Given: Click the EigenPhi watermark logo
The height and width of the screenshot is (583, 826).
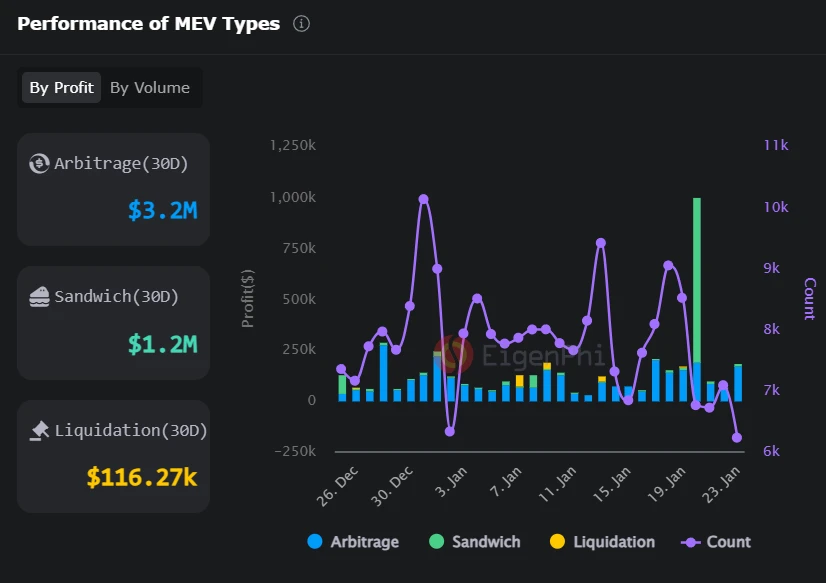Looking at the screenshot, I should [455, 353].
